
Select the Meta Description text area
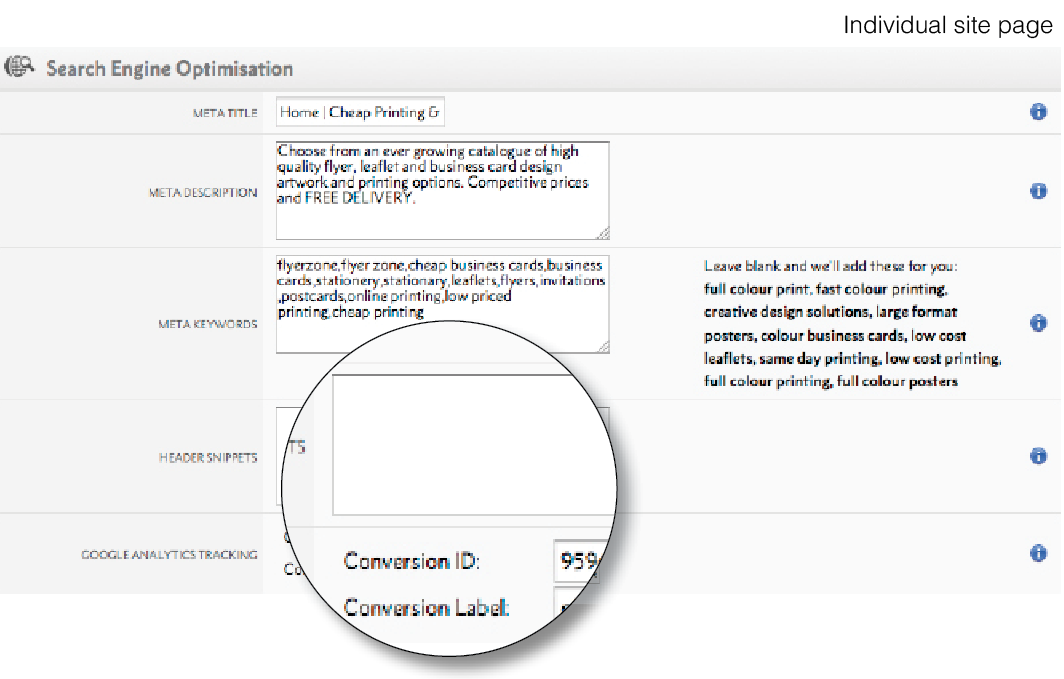[440, 188]
